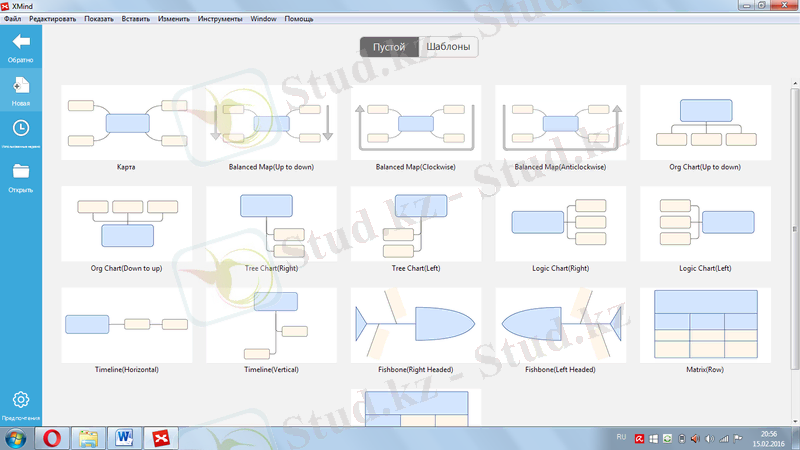800x450 pixels.
Task: Open Microsoft Word from taskbar
Action: 124,438
